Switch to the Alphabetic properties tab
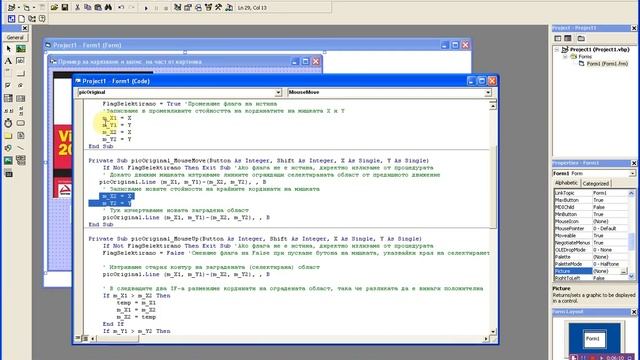The image size is (640, 360). [567, 183]
